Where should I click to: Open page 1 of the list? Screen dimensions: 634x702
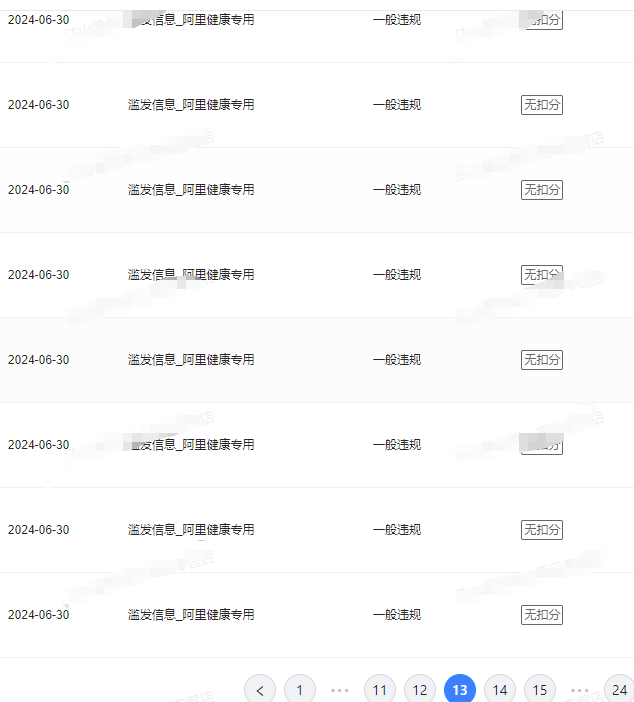click(299, 690)
